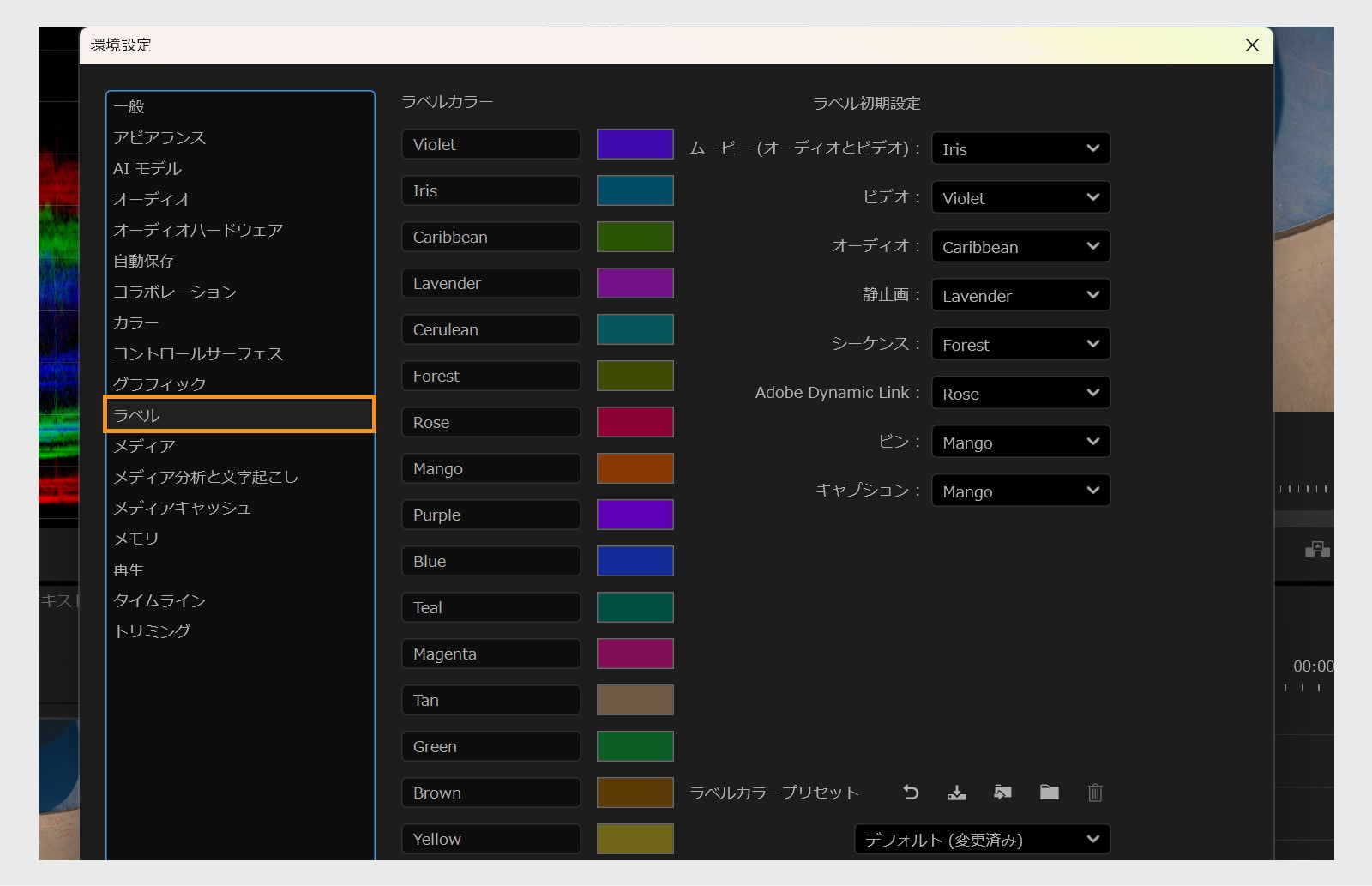Screen dimensions: 1372x886
Task: Click the Purple color swatch
Action: (x=635, y=515)
